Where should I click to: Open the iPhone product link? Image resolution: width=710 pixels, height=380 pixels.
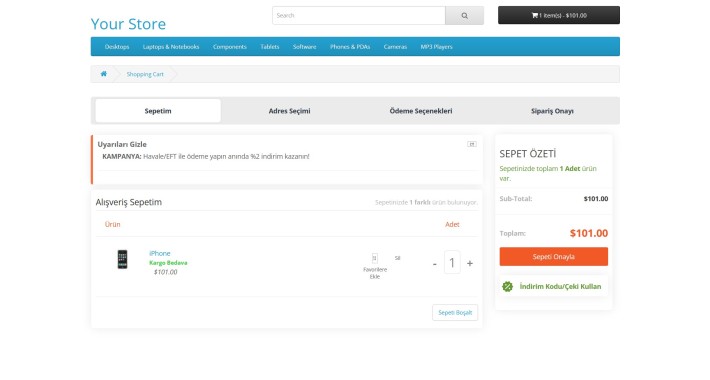point(160,253)
